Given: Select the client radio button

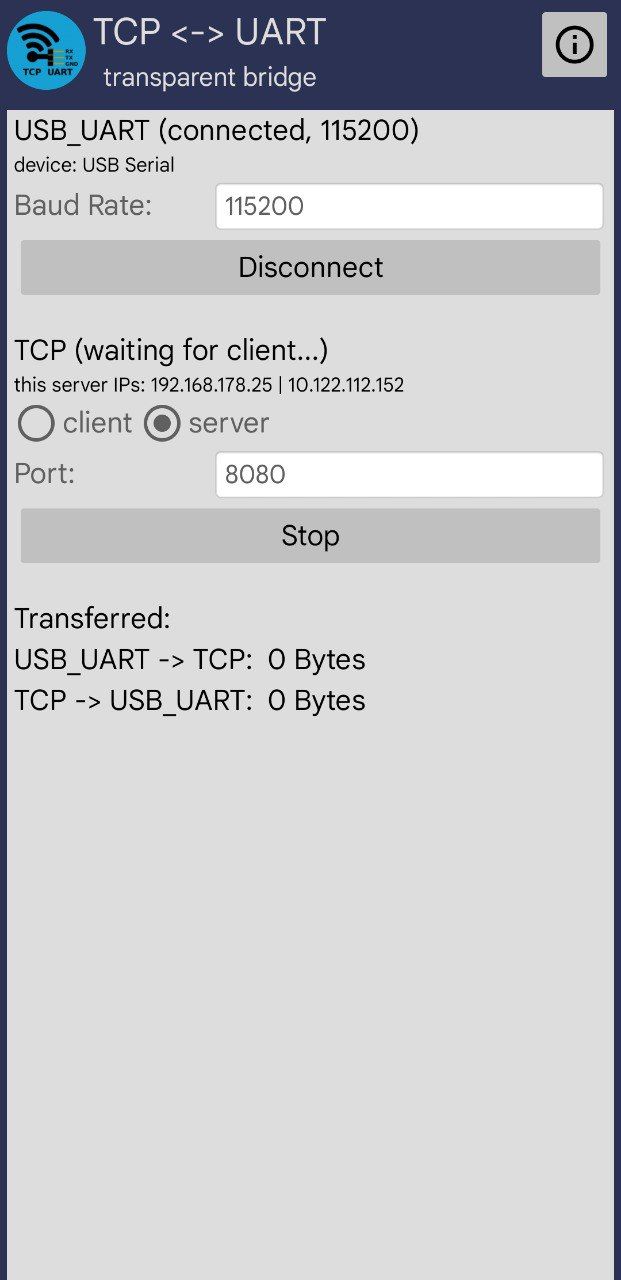Looking at the screenshot, I should click(x=36, y=424).
